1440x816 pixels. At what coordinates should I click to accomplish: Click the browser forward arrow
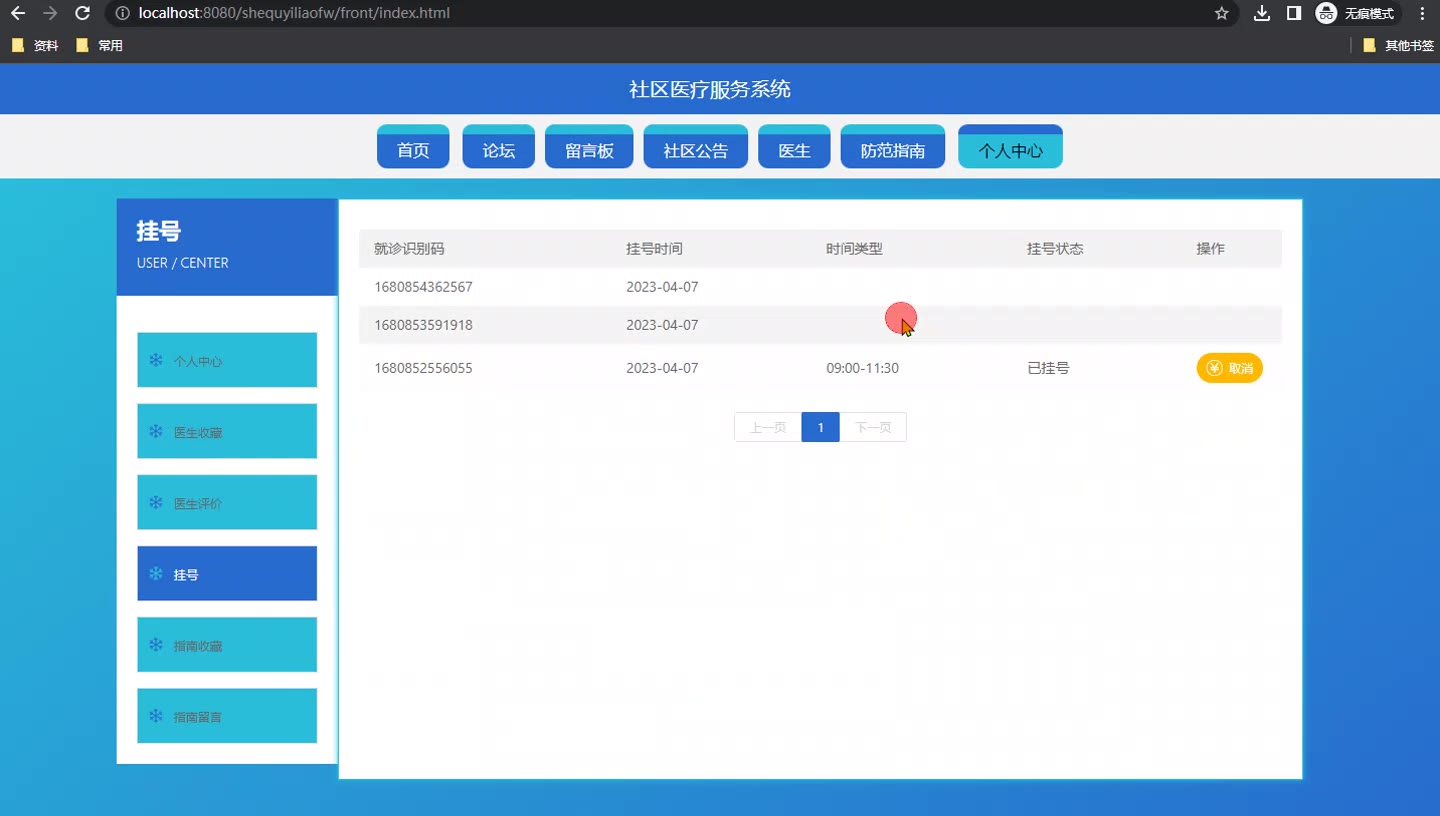[50, 13]
